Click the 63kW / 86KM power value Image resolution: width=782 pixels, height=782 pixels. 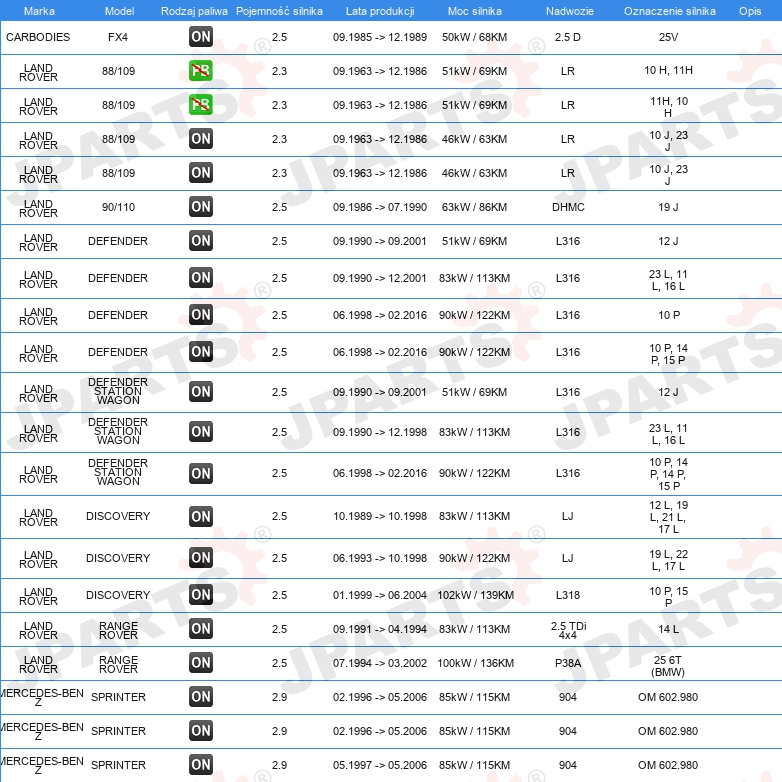[474, 207]
